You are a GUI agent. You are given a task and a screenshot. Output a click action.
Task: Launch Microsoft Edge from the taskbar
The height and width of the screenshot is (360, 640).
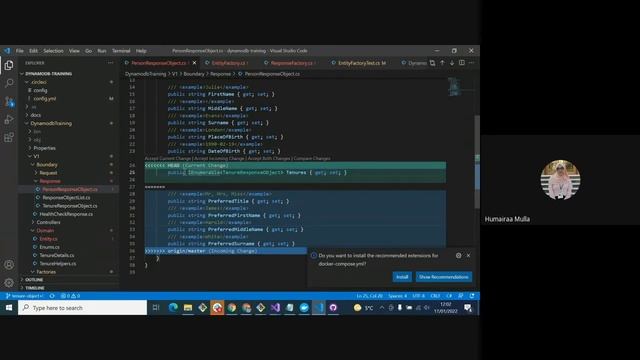click(x=173, y=308)
